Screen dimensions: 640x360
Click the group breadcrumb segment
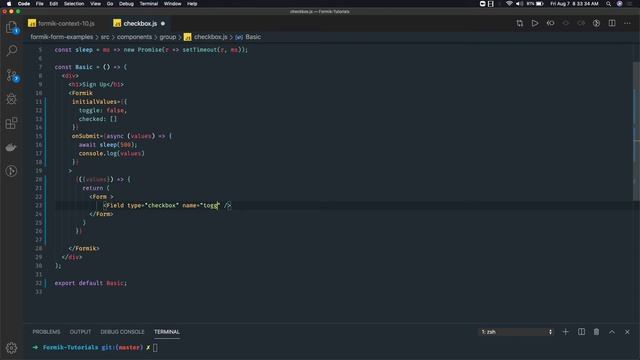[167, 37]
